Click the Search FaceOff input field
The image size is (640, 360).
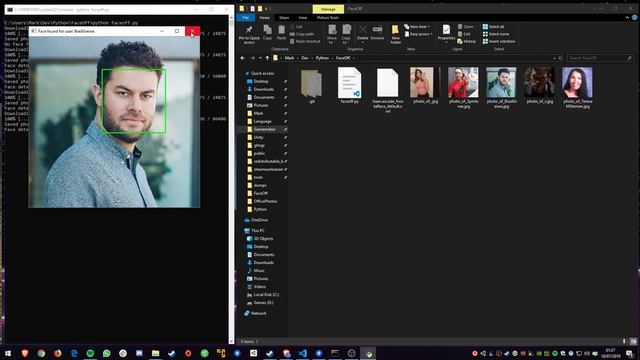tap(600, 58)
